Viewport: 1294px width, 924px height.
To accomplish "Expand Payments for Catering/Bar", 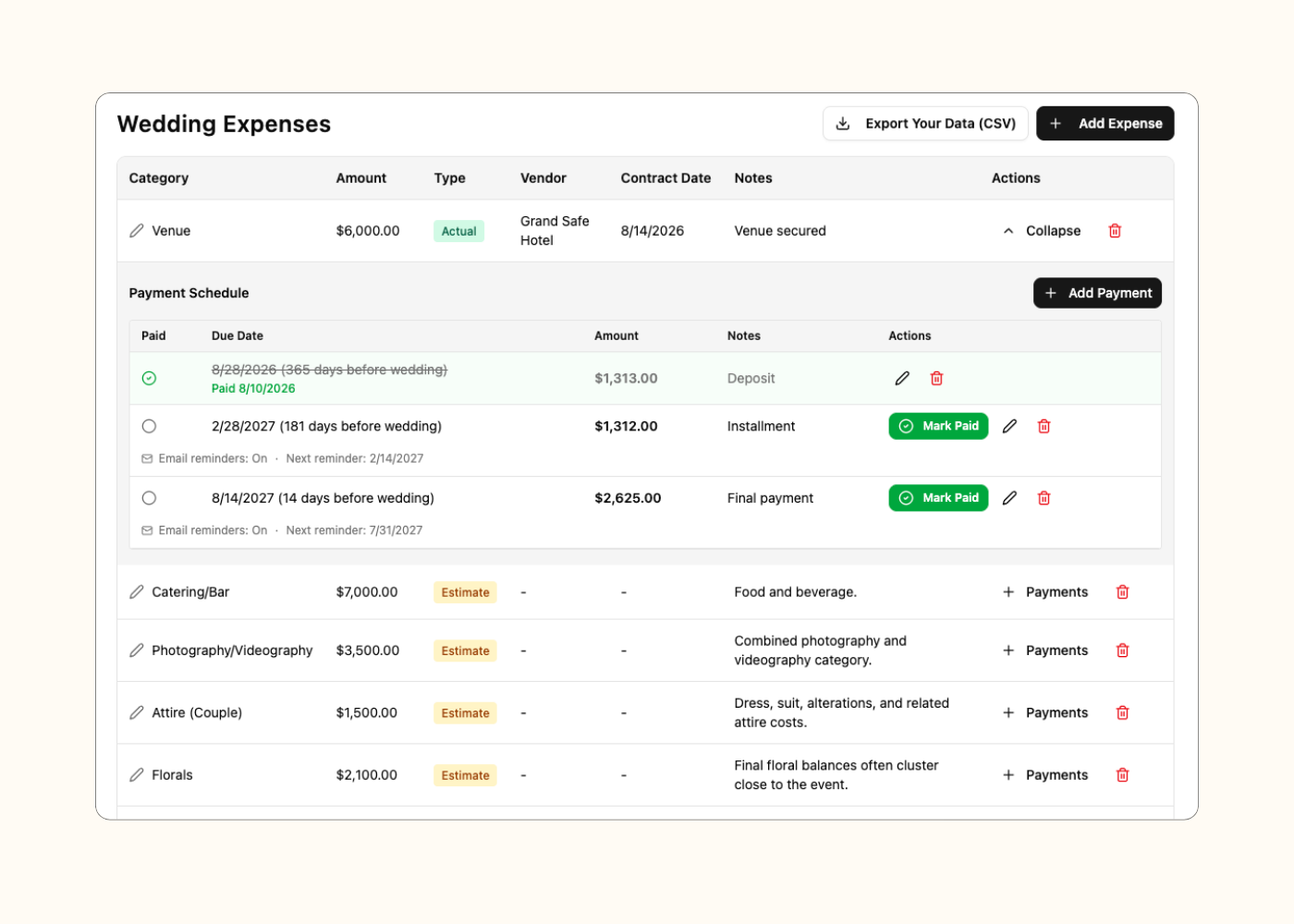I will click(1045, 592).
